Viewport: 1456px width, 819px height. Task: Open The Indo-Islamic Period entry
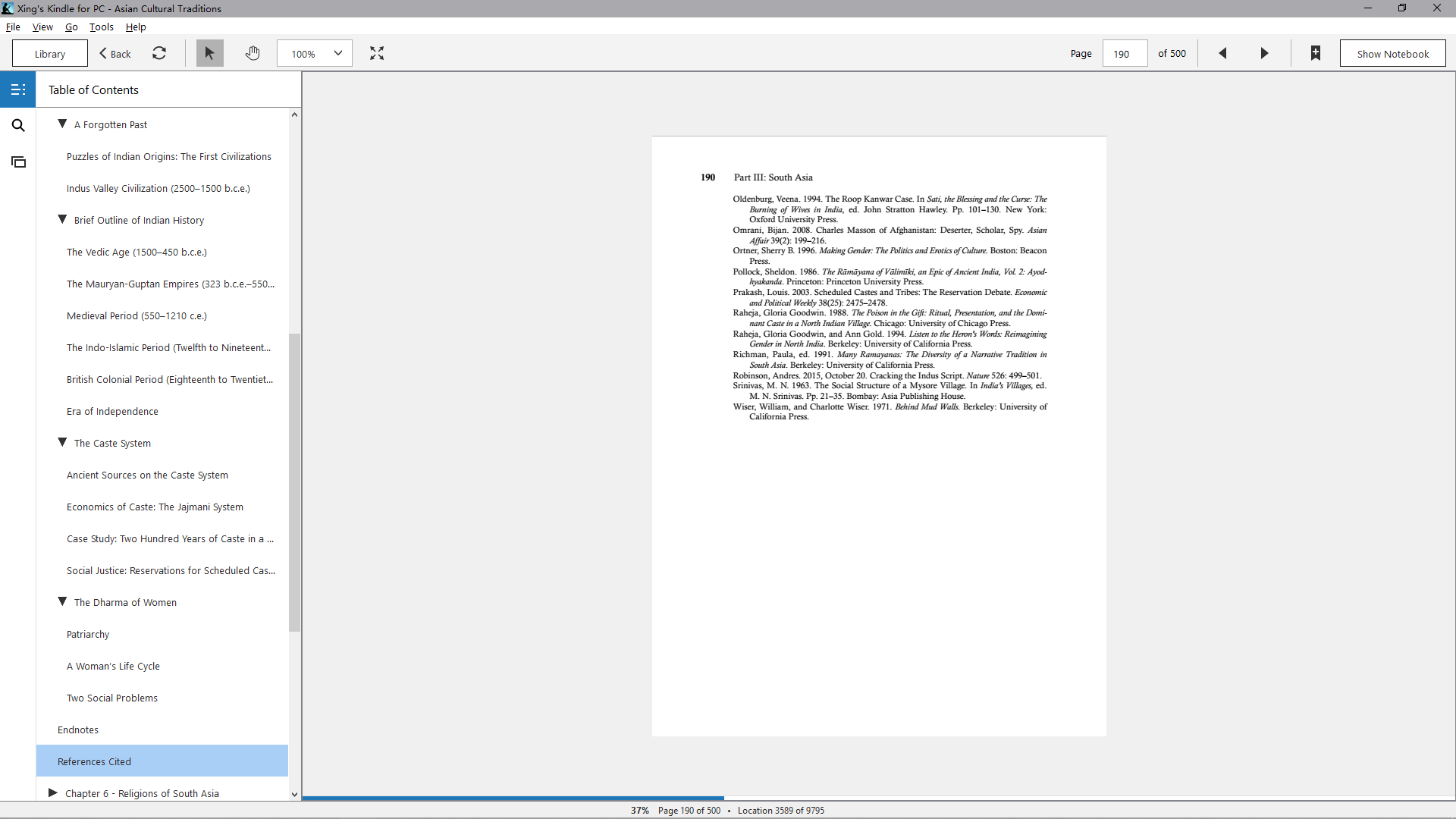[x=168, y=347]
